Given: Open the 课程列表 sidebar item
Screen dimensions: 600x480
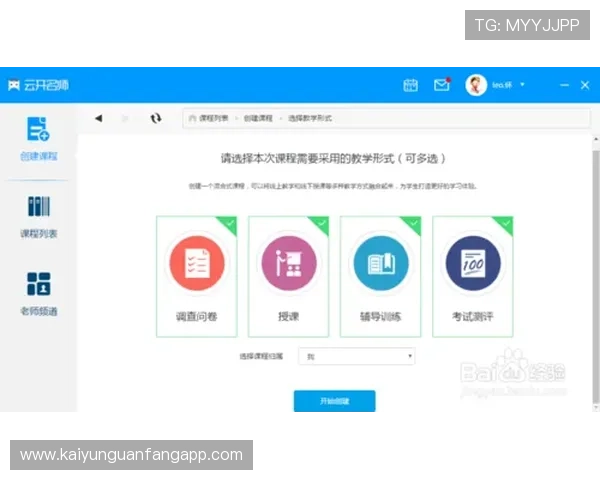Looking at the screenshot, I should coord(39,217).
